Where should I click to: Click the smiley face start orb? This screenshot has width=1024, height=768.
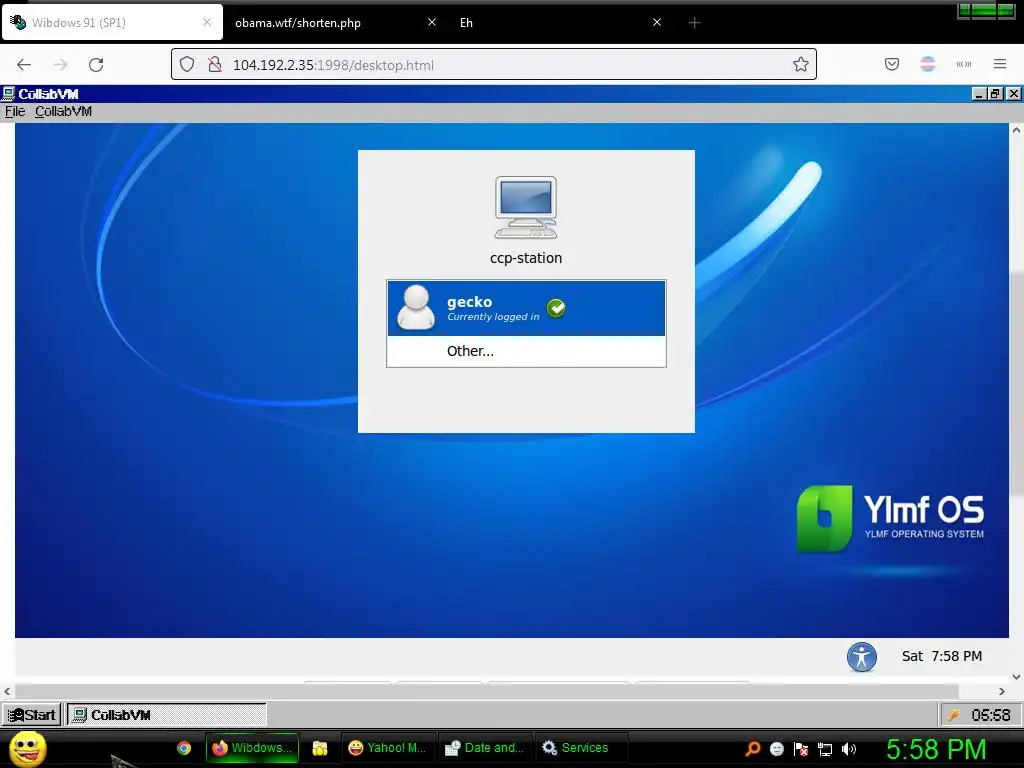coord(28,748)
